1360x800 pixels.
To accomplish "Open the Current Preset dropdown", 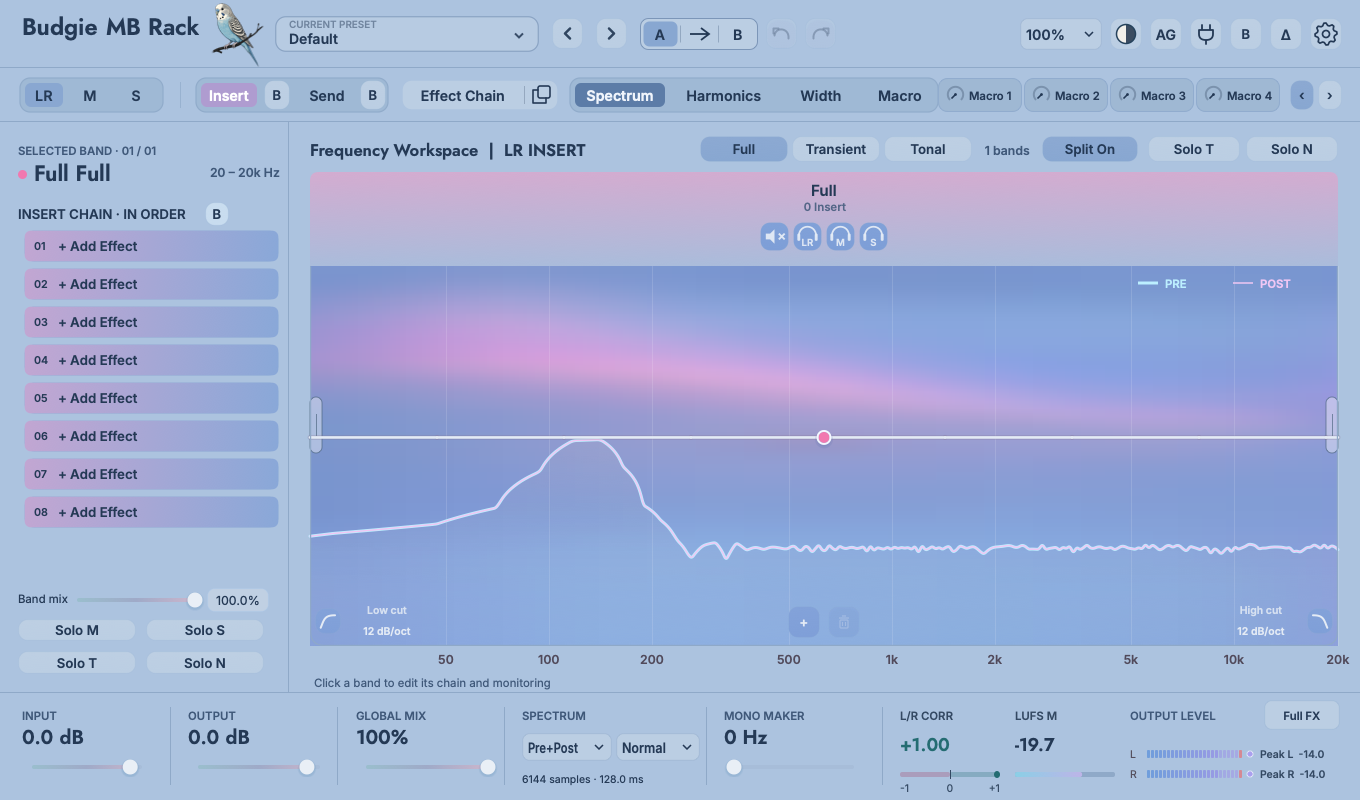I will tap(406, 34).
